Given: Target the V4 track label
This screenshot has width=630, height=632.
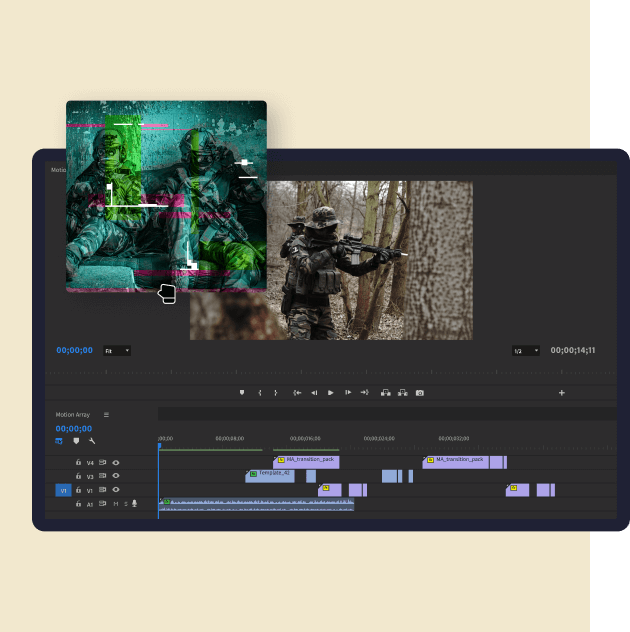Looking at the screenshot, I should click(90, 463).
